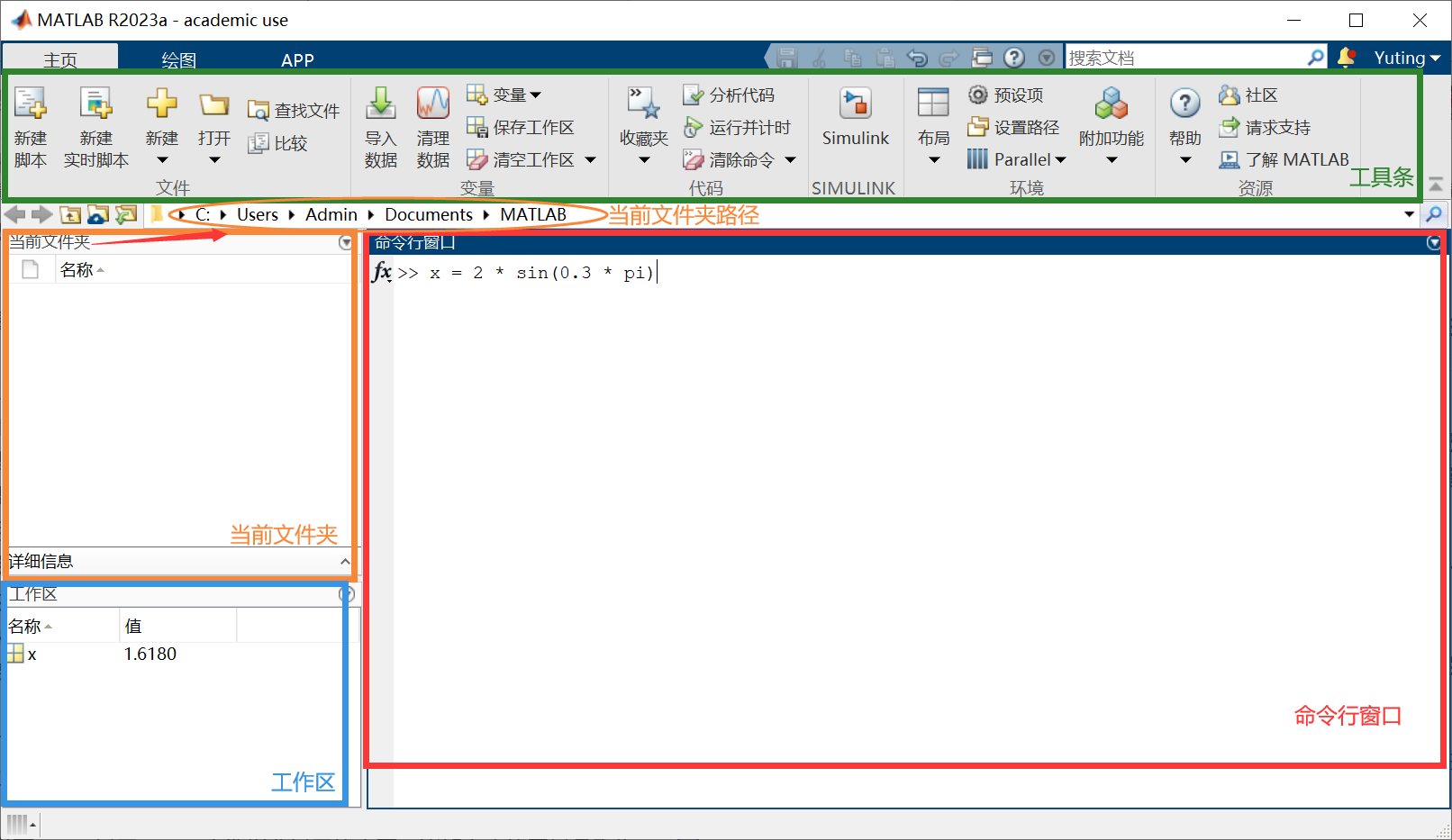Open 附加功能 (Add-Ons) cubes icon
The image size is (1452, 840).
click(x=1112, y=103)
